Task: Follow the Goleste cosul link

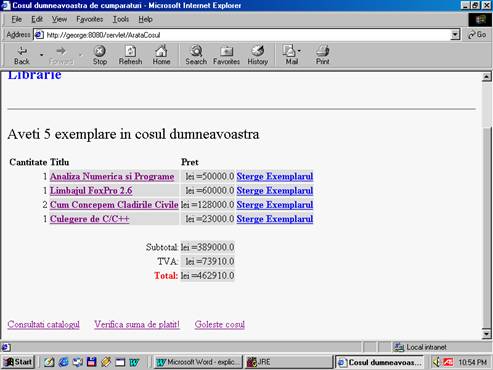Action: point(220,324)
